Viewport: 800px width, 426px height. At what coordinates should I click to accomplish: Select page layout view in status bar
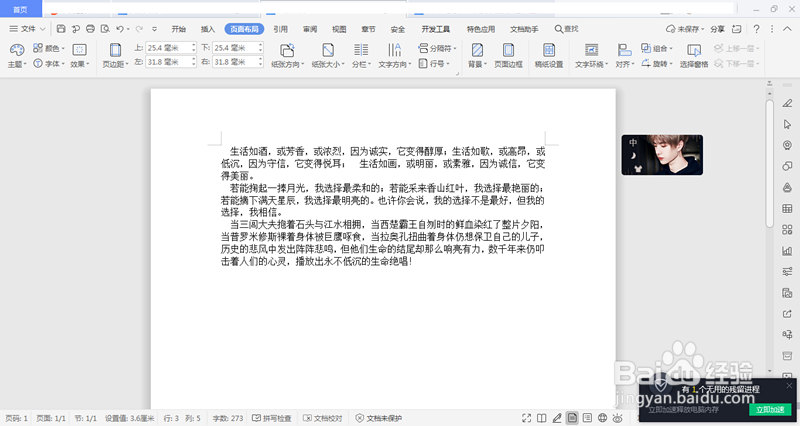pos(572,418)
